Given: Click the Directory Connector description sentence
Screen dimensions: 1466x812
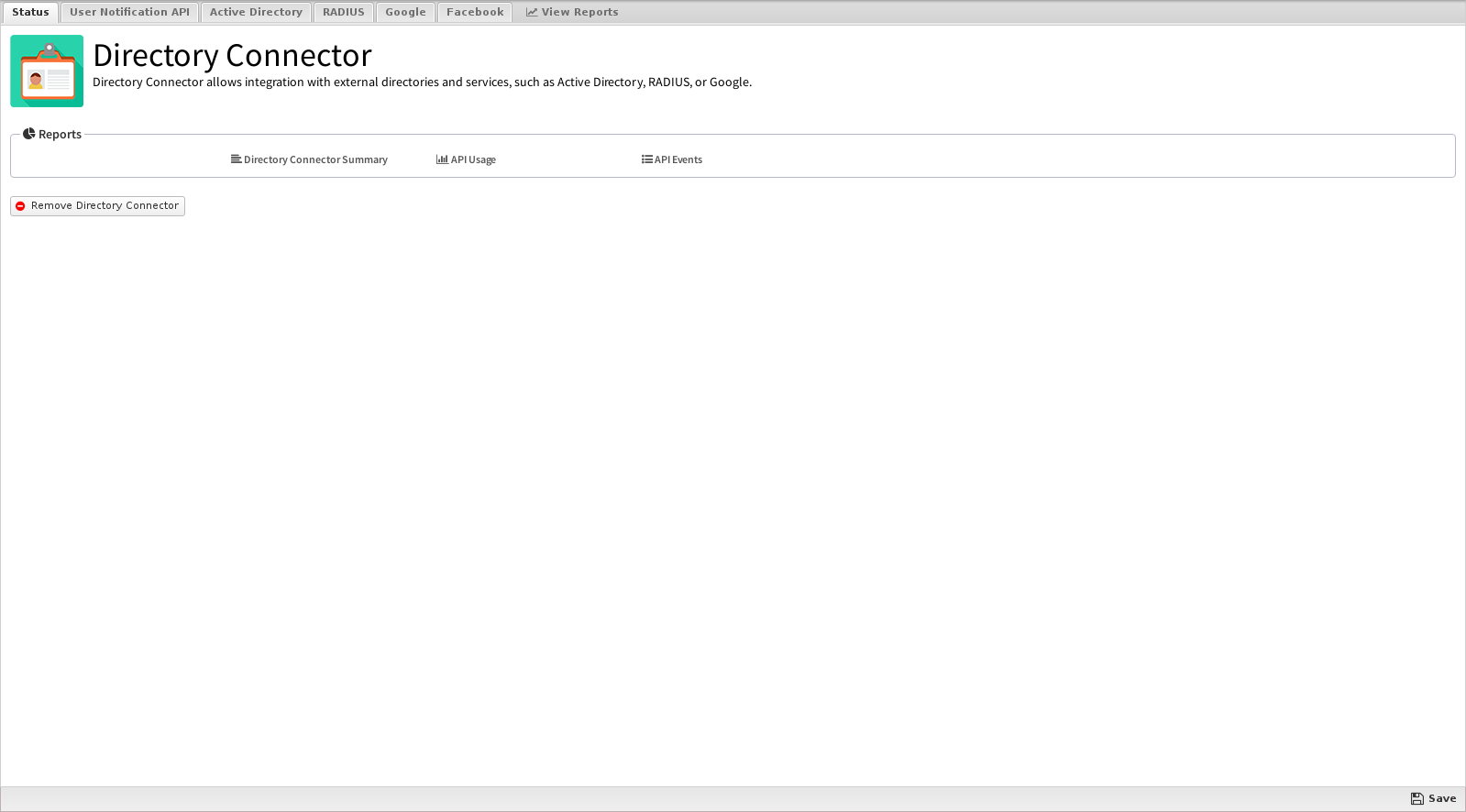Looking at the screenshot, I should pyautogui.click(x=422, y=82).
